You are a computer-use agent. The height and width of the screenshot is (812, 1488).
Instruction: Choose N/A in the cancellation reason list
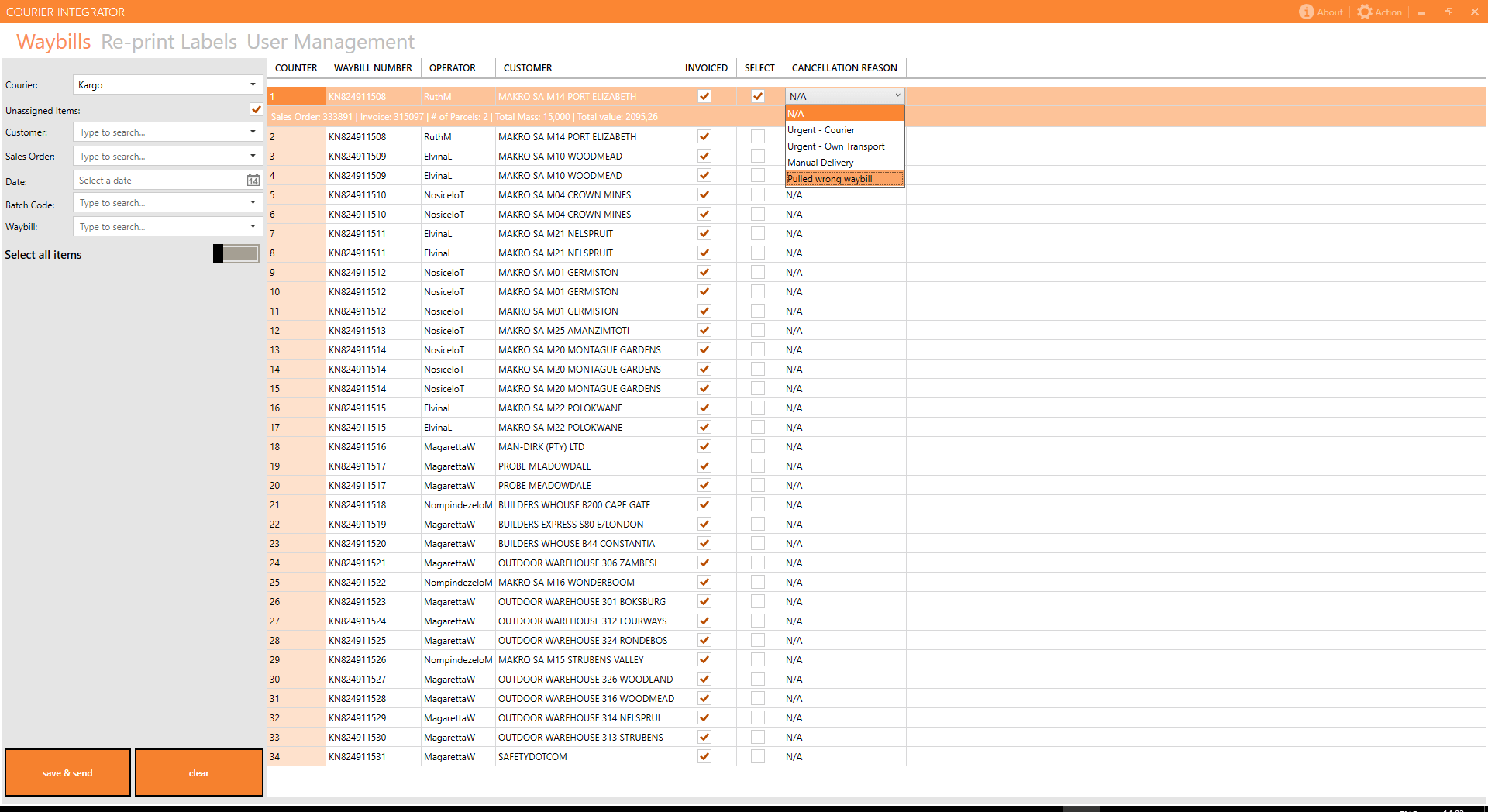(845, 114)
